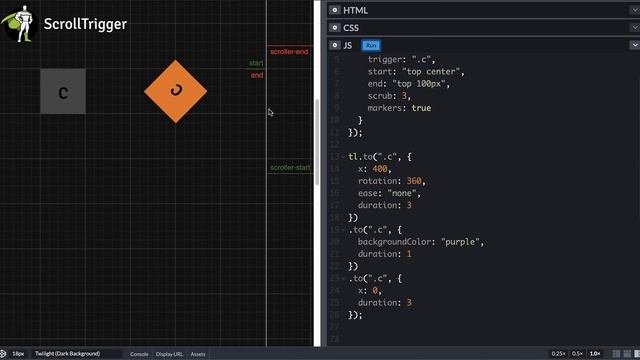
Task: Click the 'scrub: 3' code line
Action: [x=389, y=96]
